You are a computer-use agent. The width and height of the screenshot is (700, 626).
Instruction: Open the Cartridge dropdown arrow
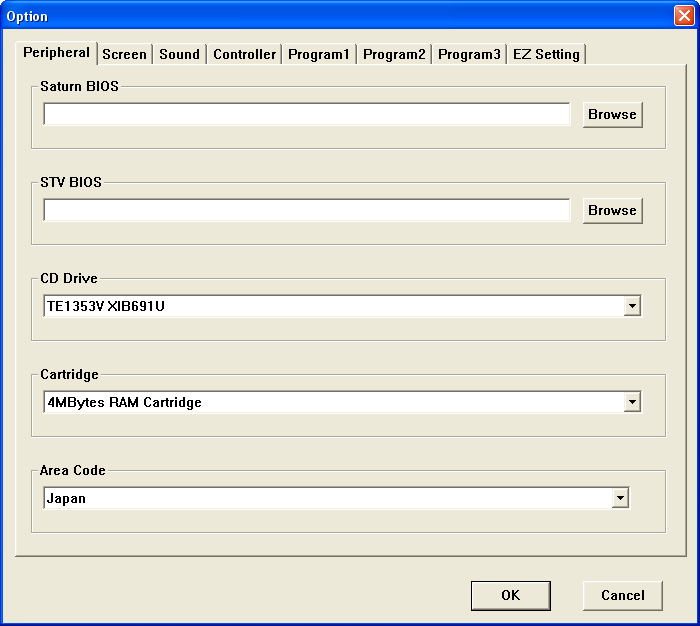(631, 403)
